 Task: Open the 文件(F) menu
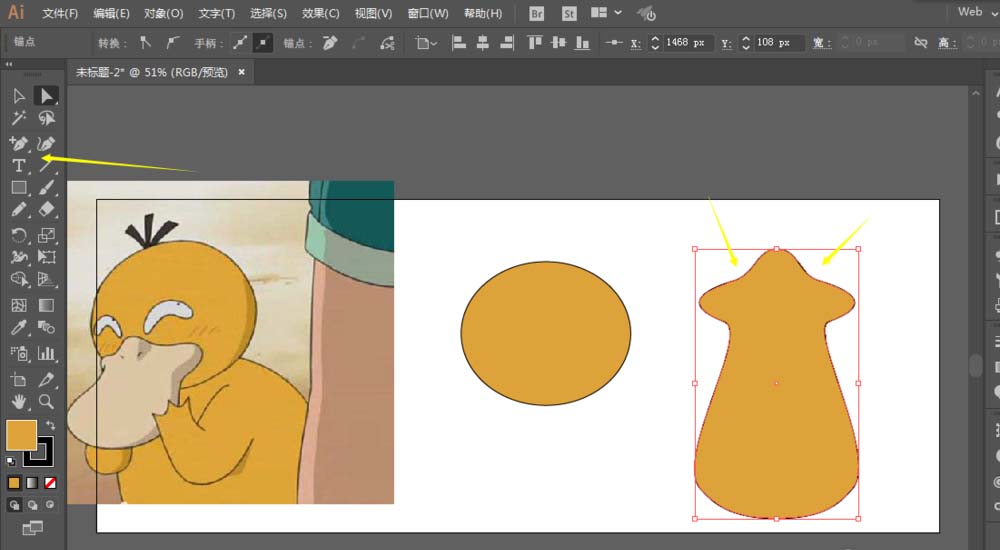[60, 13]
